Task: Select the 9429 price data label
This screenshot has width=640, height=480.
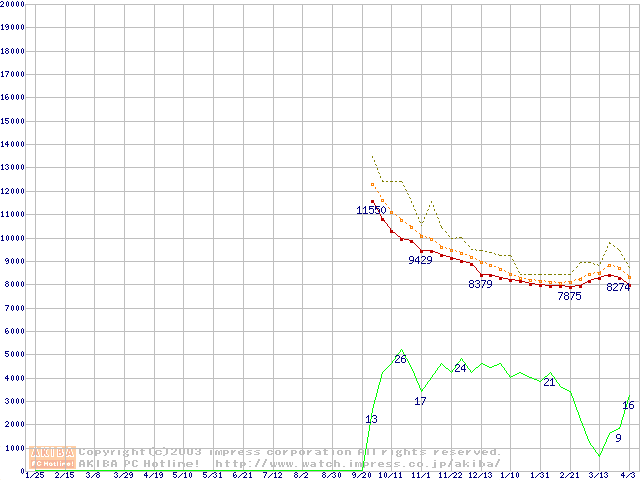Action: (x=420, y=260)
